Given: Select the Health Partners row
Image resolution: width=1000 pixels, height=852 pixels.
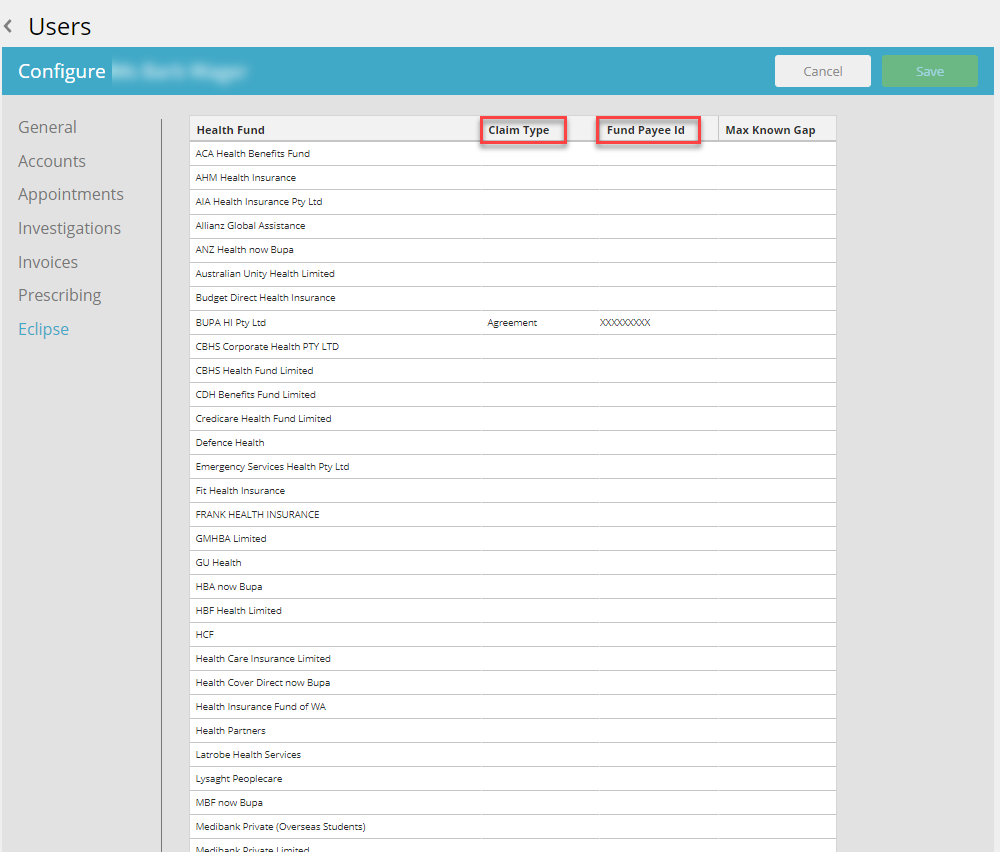Looking at the screenshot, I should (x=513, y=731).
